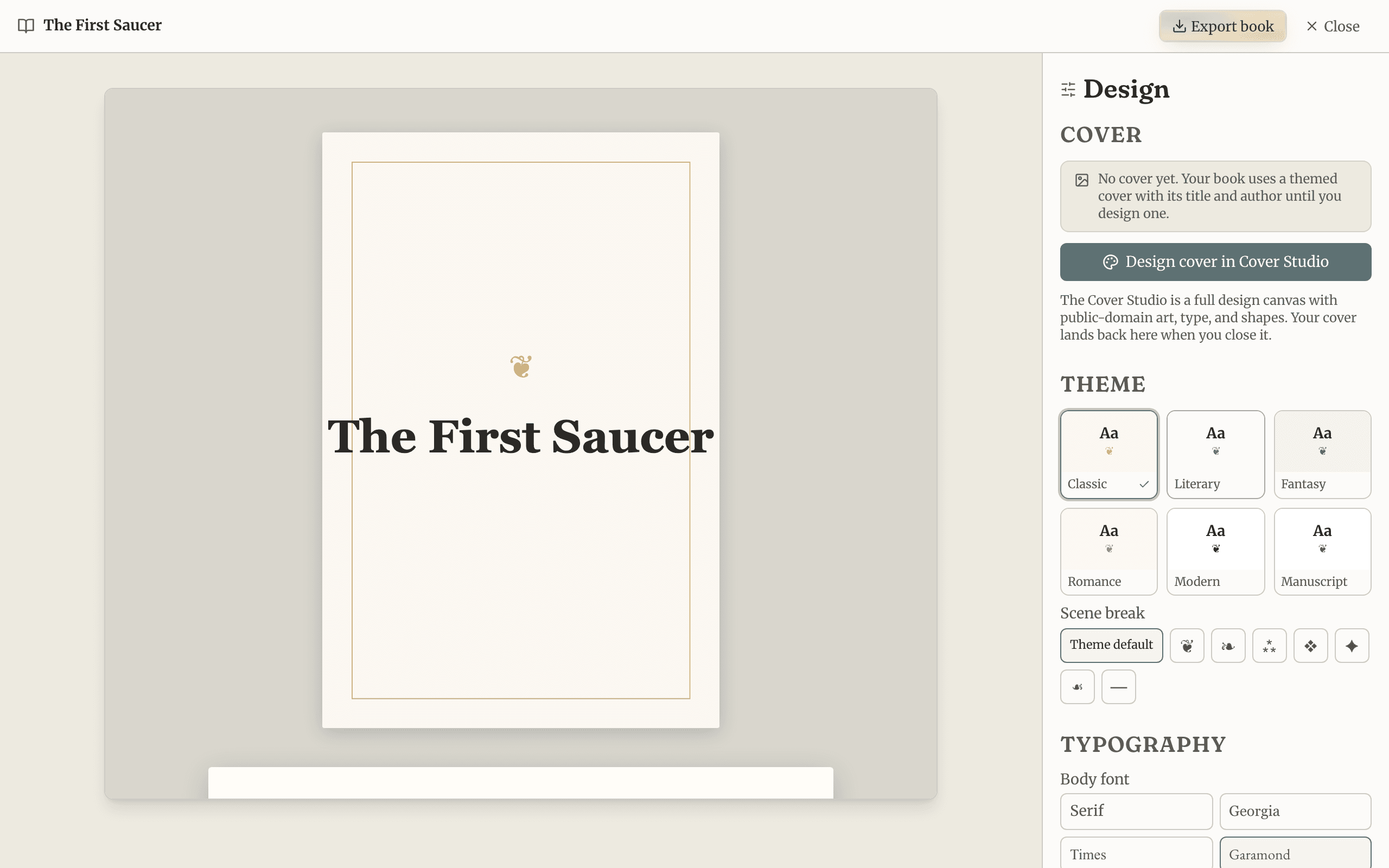
Task: Click the open book icon beside title
Action: tap(26, 25)
